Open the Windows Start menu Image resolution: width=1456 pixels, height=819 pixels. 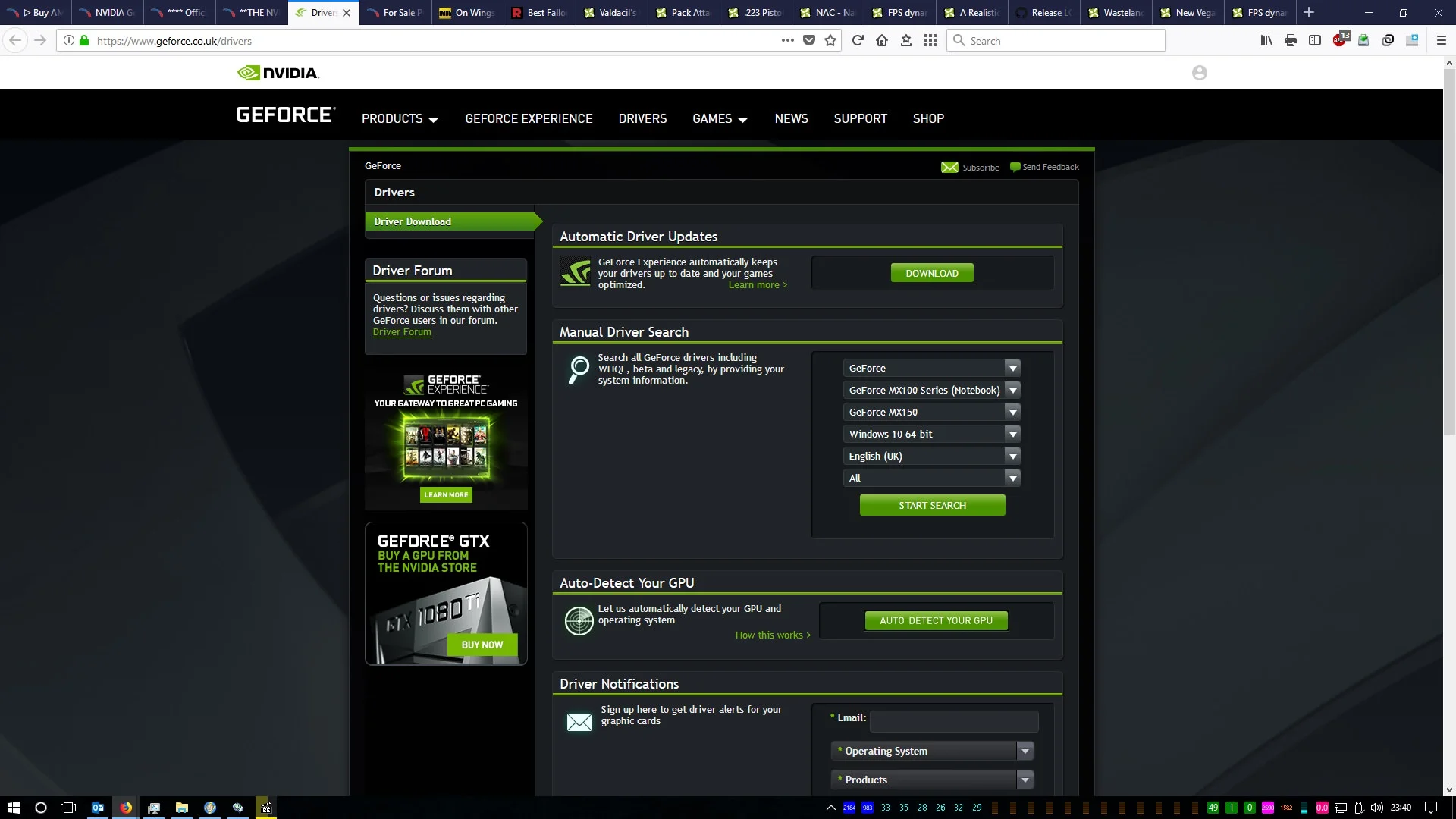pos(13,808)
